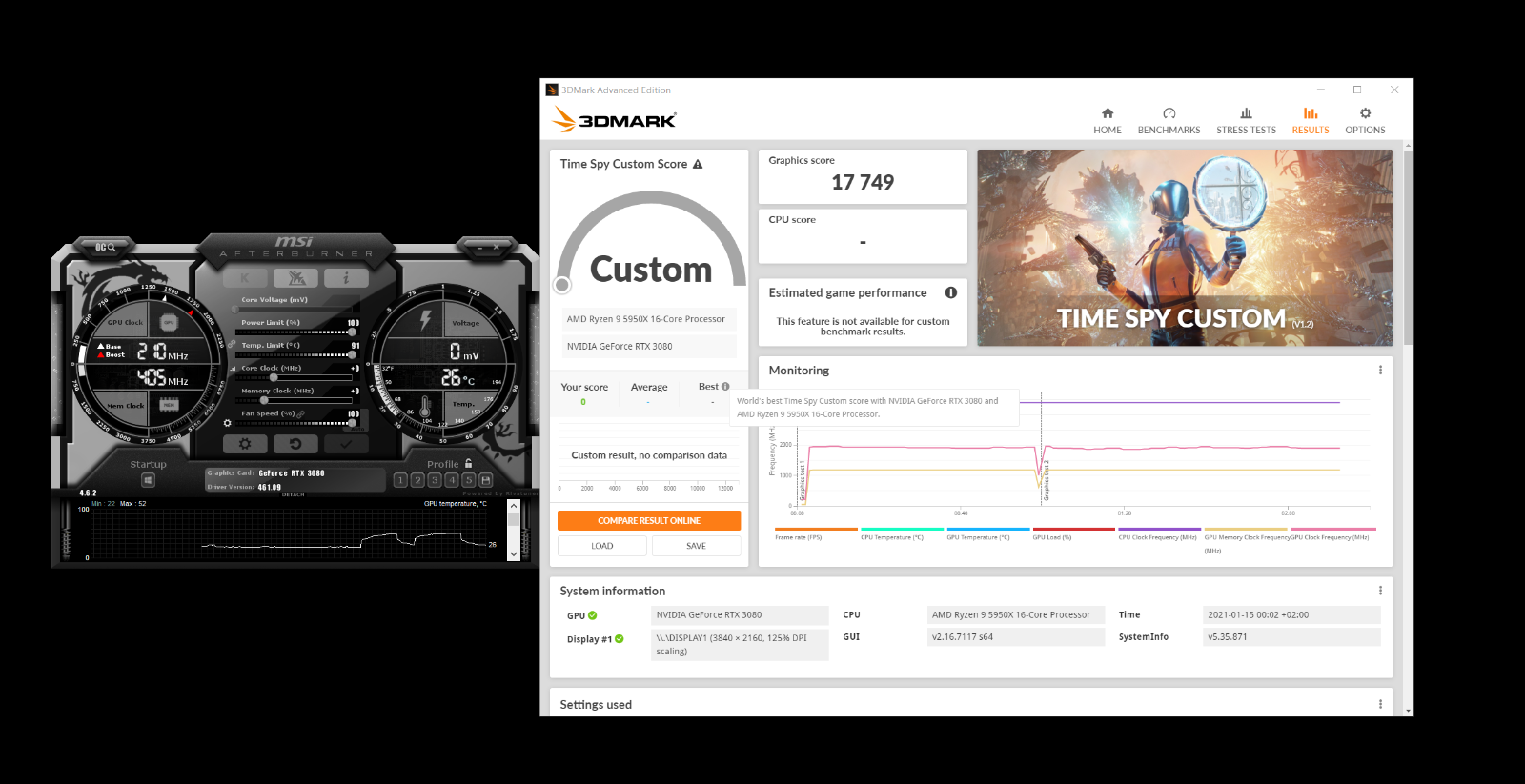Screen dimensions: 1525x784
Task: Click the green GPU status check icon
Action: 592,615
